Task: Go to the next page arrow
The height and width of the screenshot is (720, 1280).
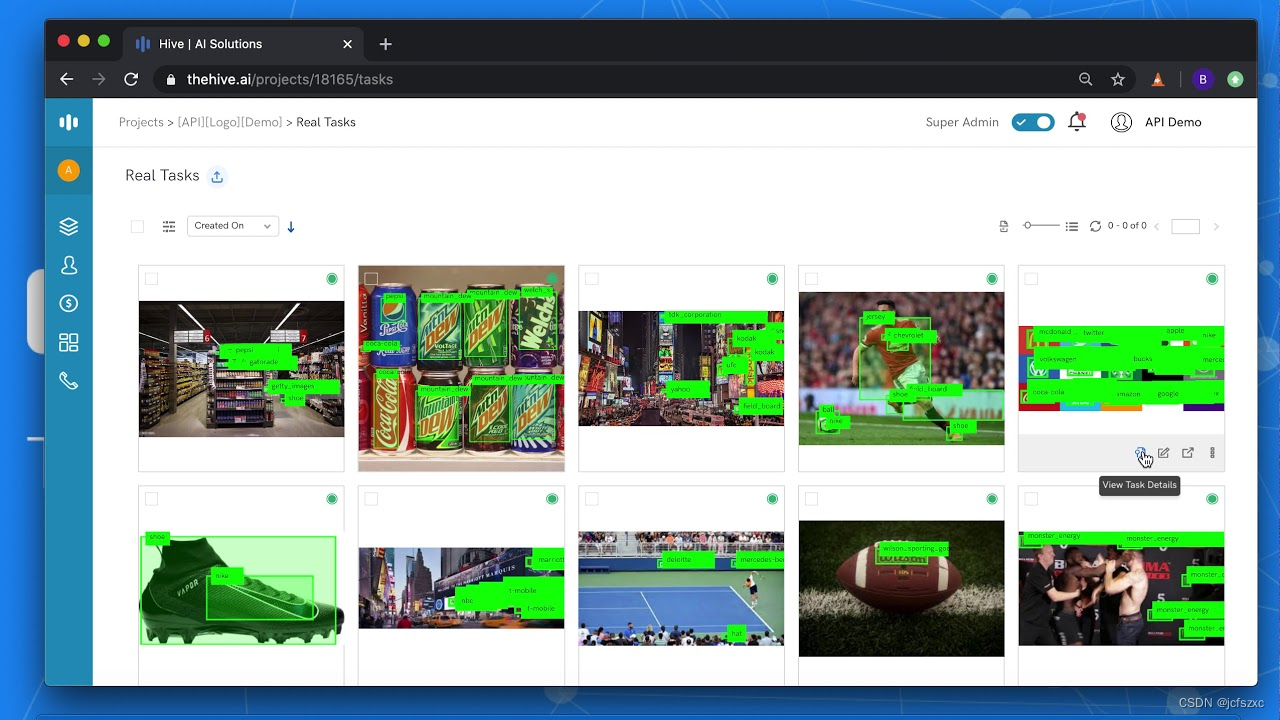Action: click(x=1216, y=227)
